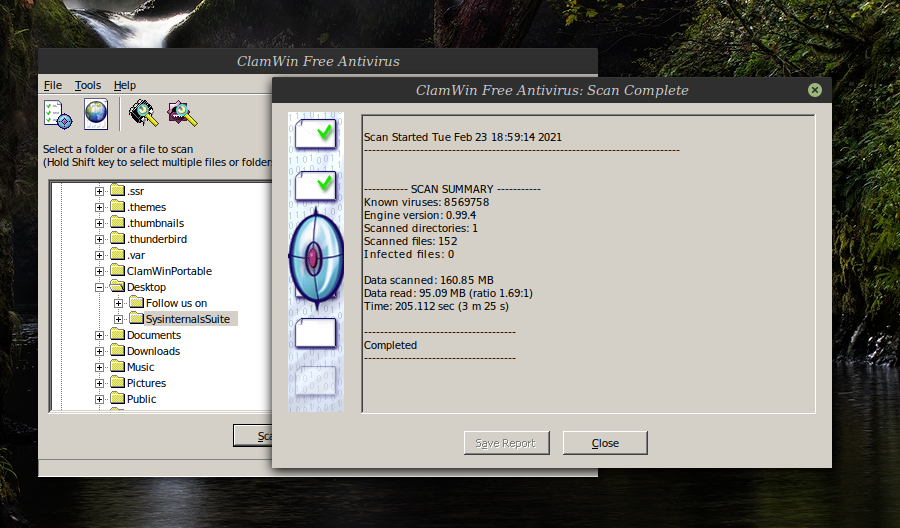The width and height of the screenshot is (900, 528).
Task: Click the SCAN SUMMARY heading
Action: tap(452, 189)
